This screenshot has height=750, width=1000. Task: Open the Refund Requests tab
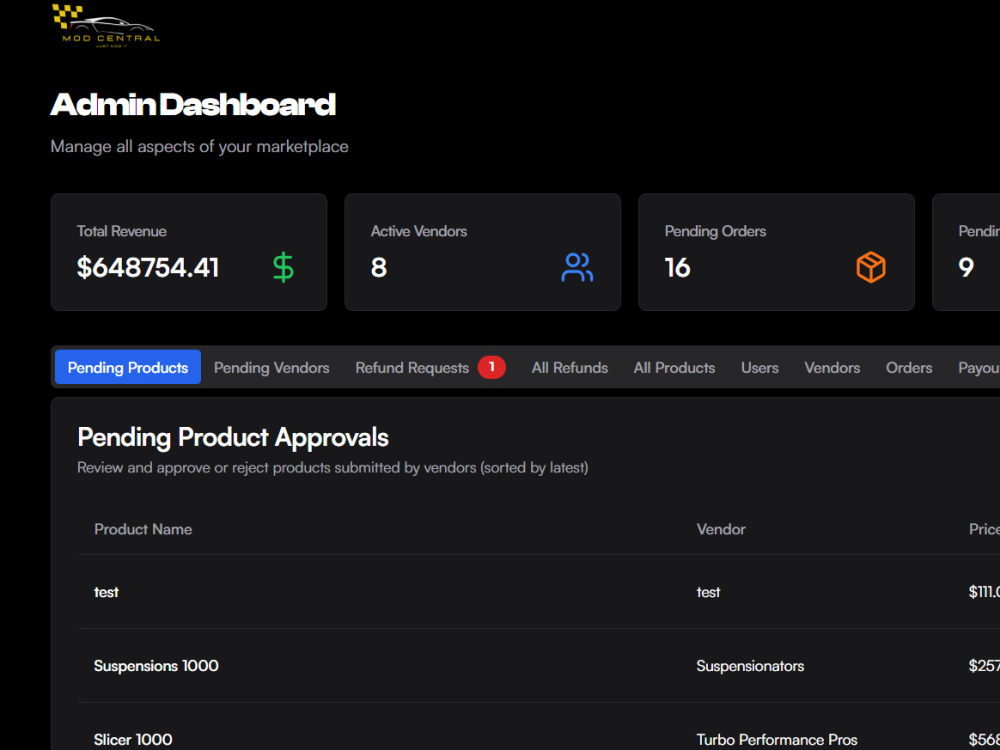430,367
